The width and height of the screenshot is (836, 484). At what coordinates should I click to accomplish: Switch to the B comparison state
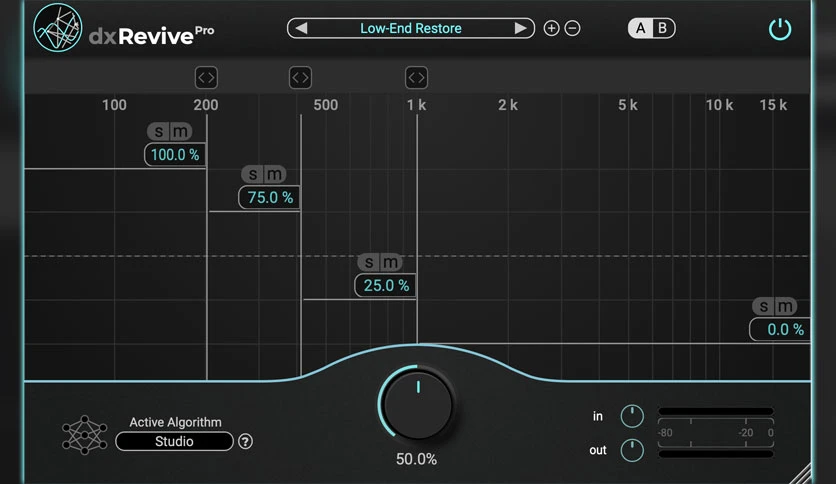(x=662, y=28)
